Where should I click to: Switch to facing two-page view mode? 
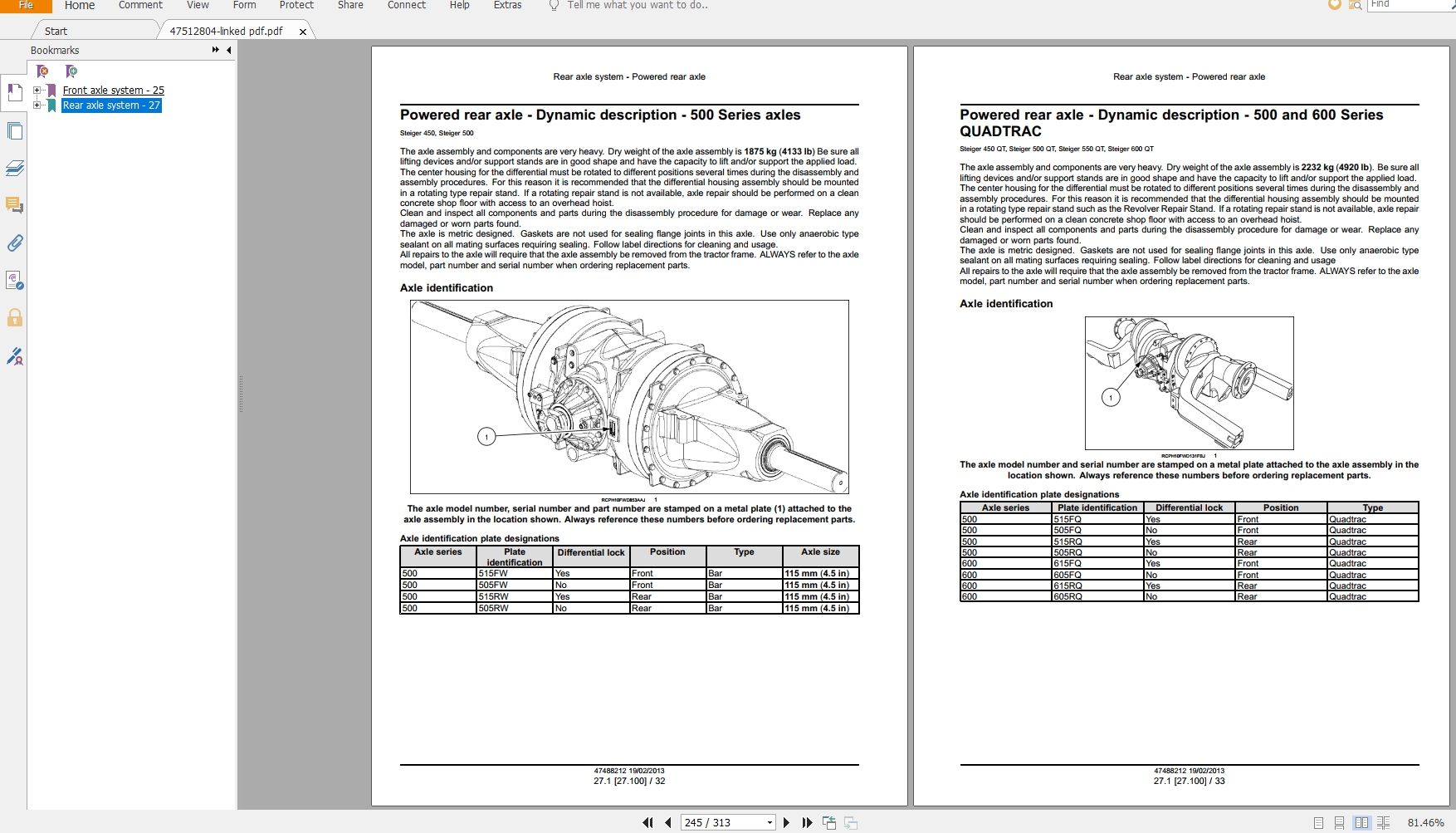click(1361, 822)
